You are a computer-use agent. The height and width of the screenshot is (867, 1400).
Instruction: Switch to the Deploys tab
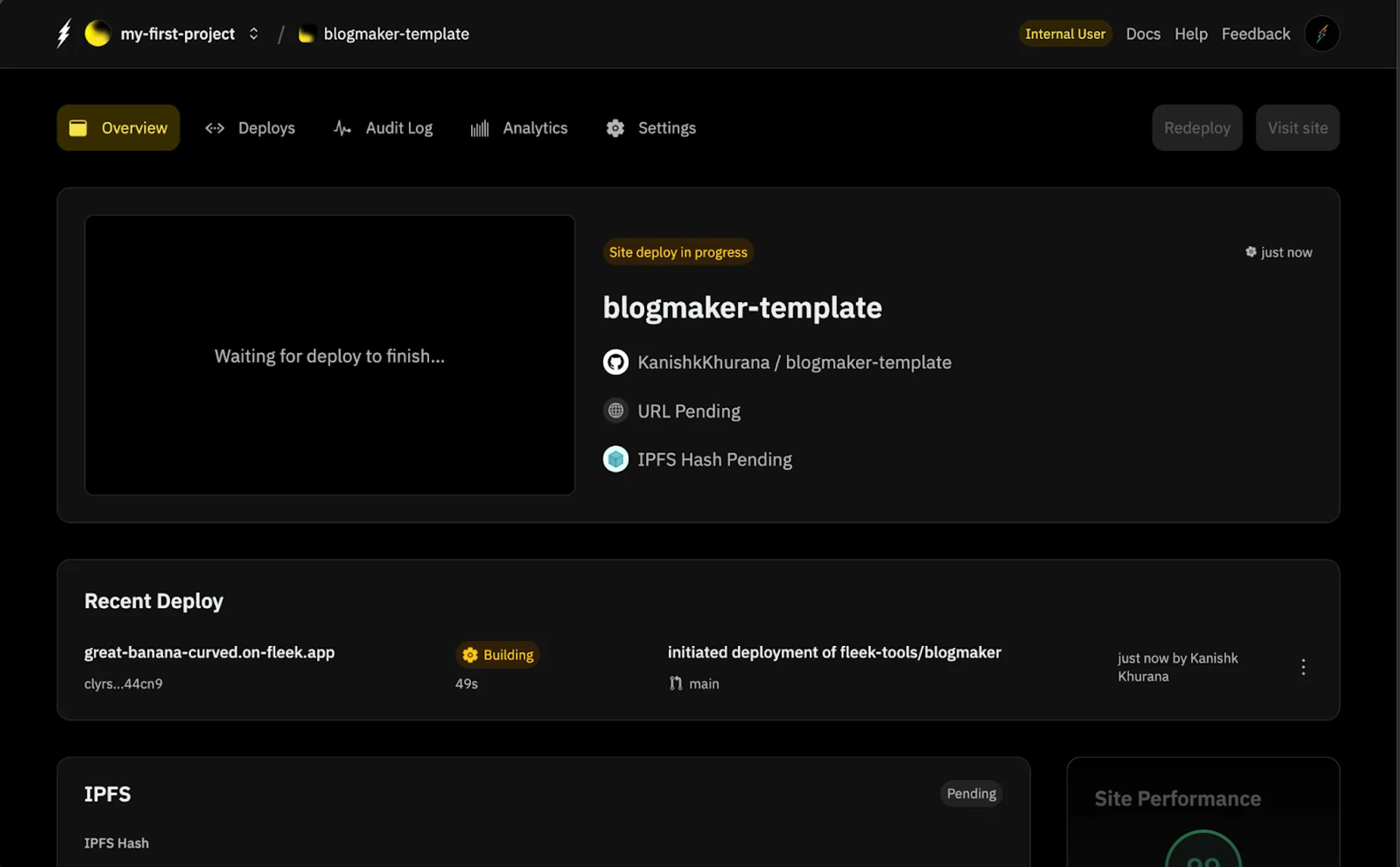point(250,128)
